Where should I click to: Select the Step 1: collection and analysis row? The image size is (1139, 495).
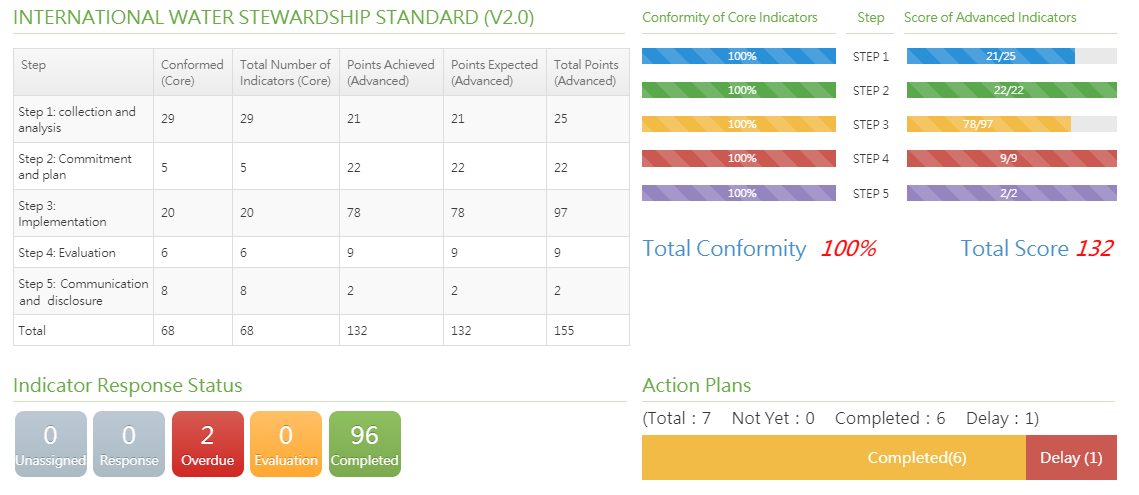click(x=83, y=119)
